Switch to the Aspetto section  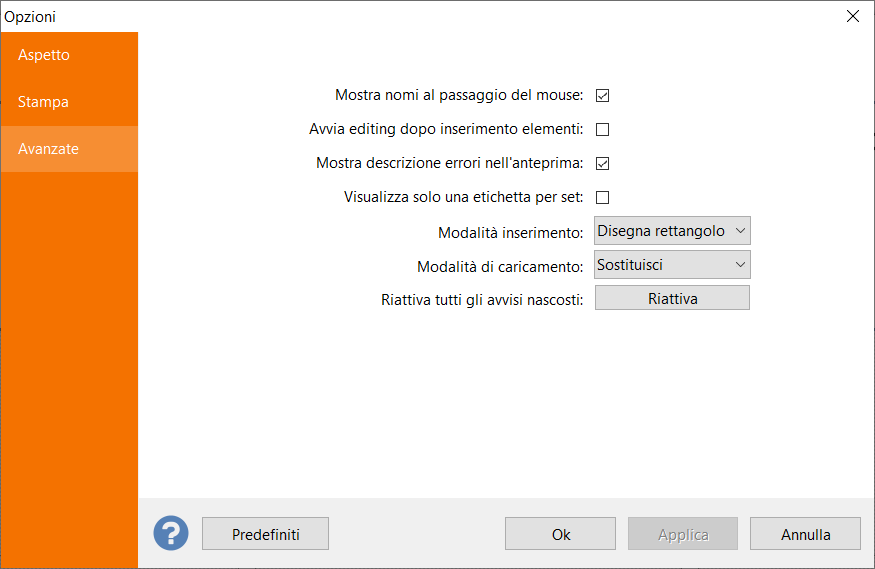(44, 55)
